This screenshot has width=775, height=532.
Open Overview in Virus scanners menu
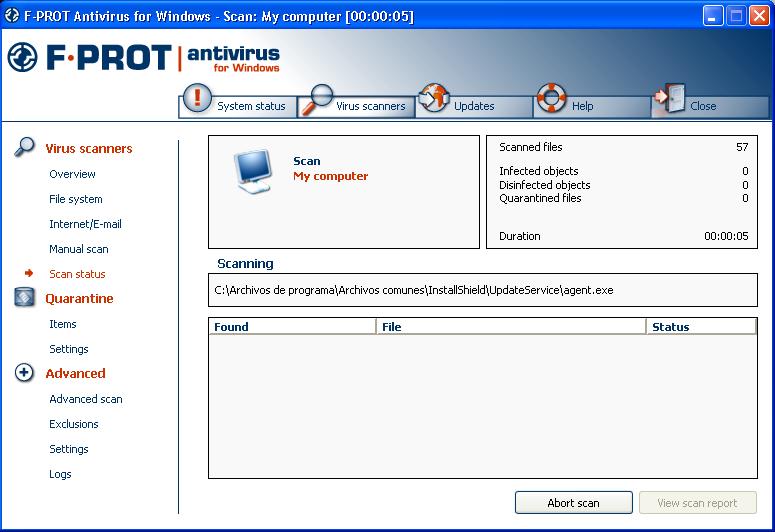pos(72,174)
